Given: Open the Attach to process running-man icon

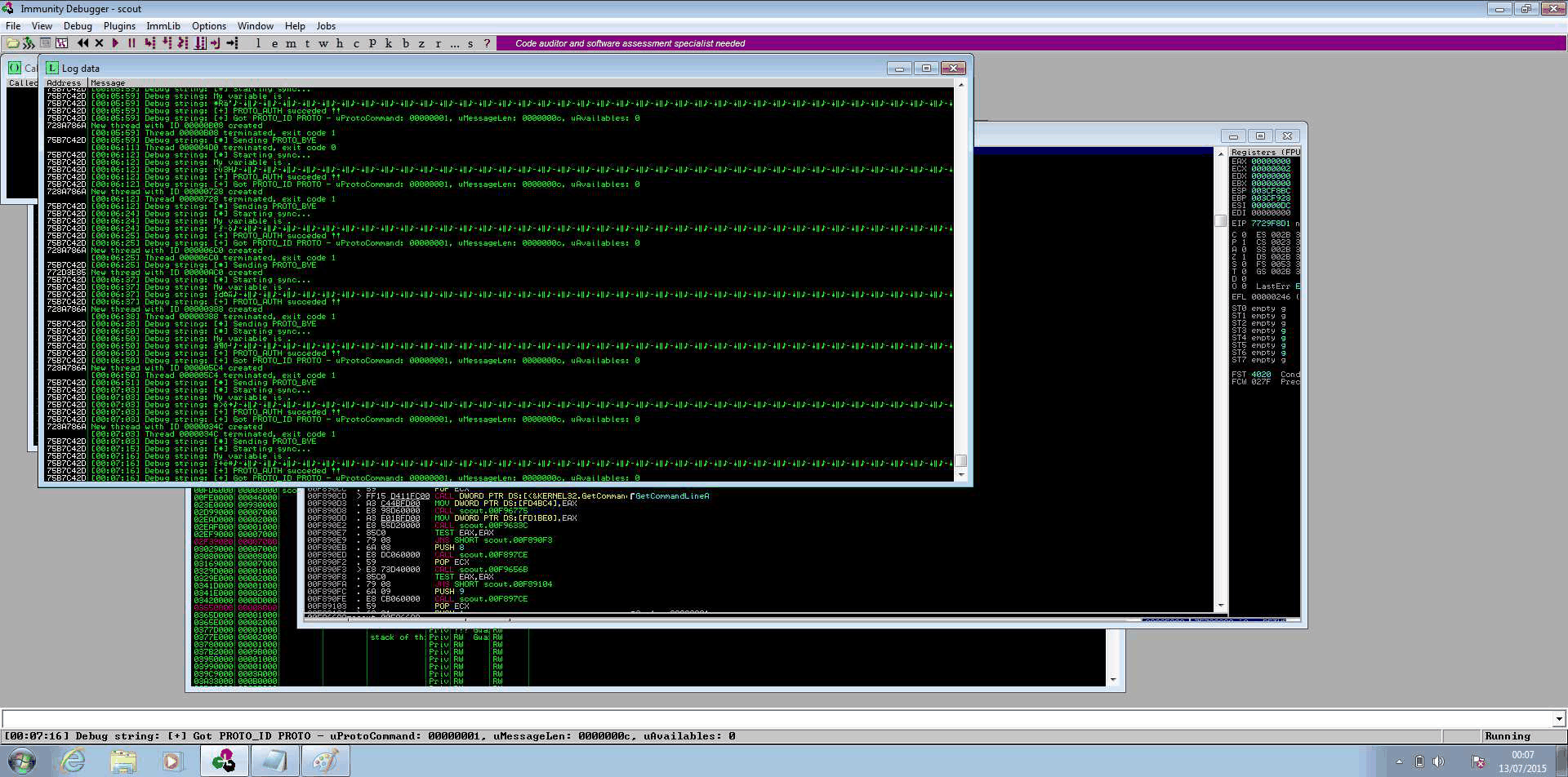Looking at the screenshot, I should tap(29, 43).
